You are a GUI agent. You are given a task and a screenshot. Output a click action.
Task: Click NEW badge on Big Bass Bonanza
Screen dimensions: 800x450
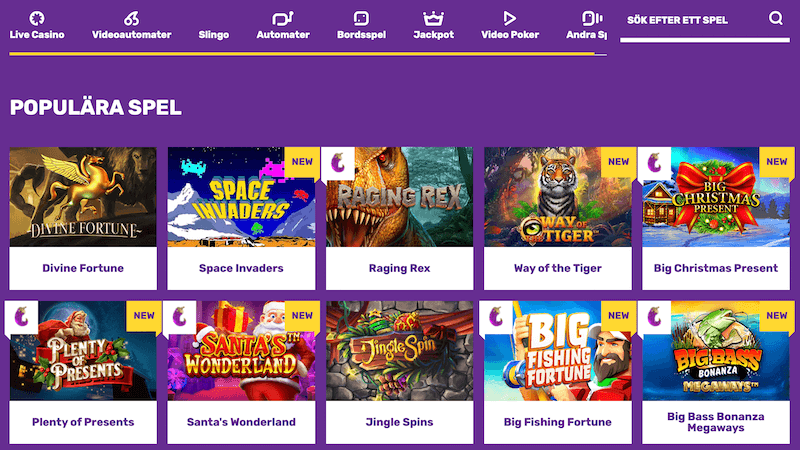click(777, 316)
